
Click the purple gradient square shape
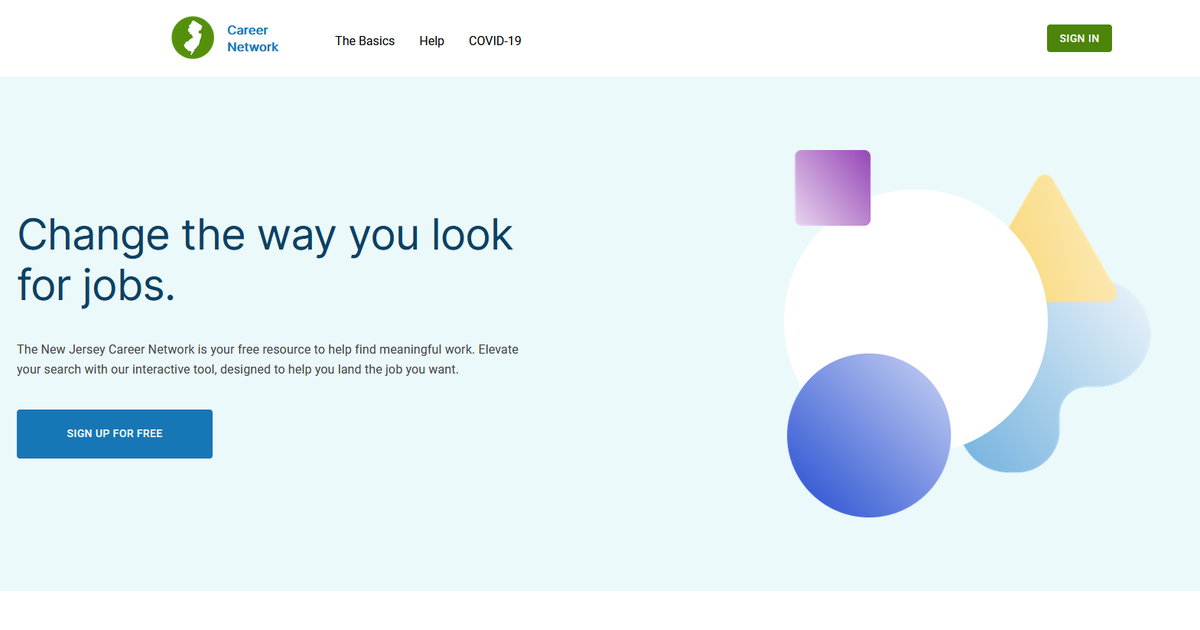pyautogui.click(x=832, y=187)
